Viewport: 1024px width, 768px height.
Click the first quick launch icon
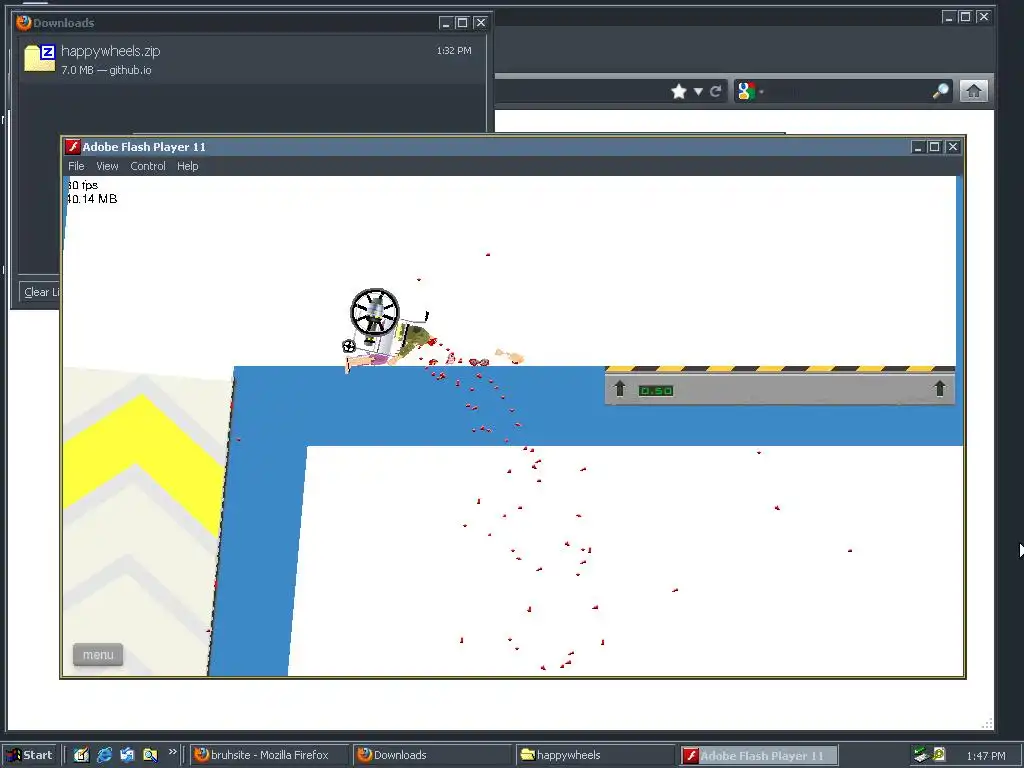pos(81,755)
